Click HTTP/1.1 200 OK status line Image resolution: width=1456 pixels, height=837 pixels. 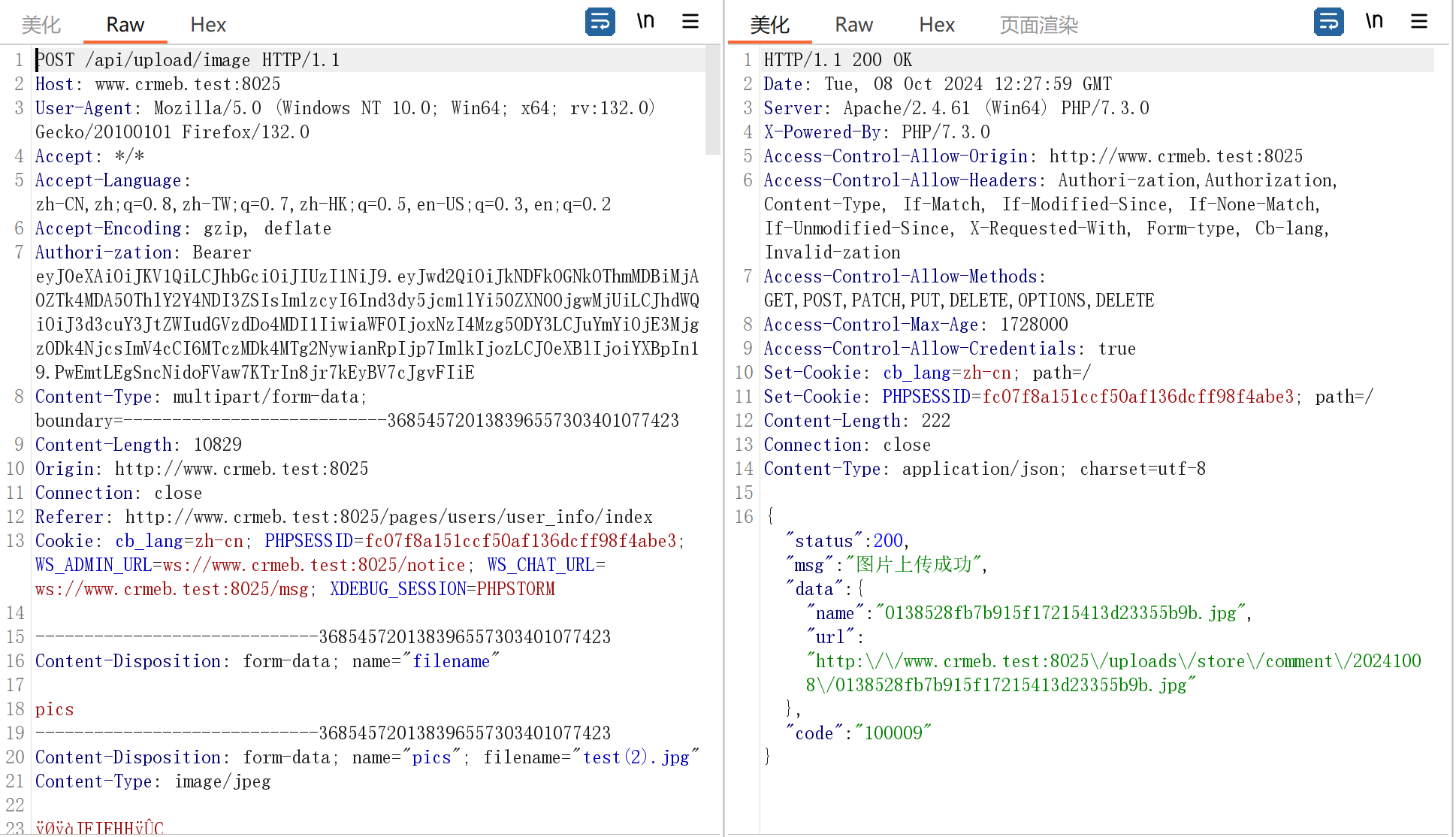[838, 60]
